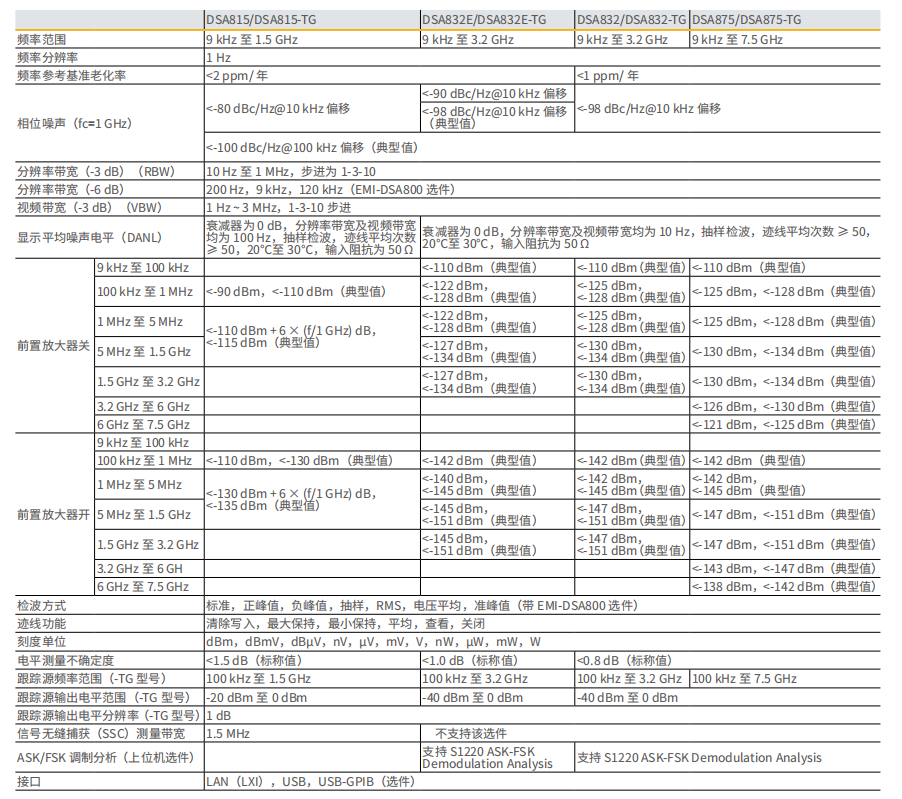902x799 pixels.
Task: Click the -20 dBm 至 0 dBm cell
Action: [246, 697]
